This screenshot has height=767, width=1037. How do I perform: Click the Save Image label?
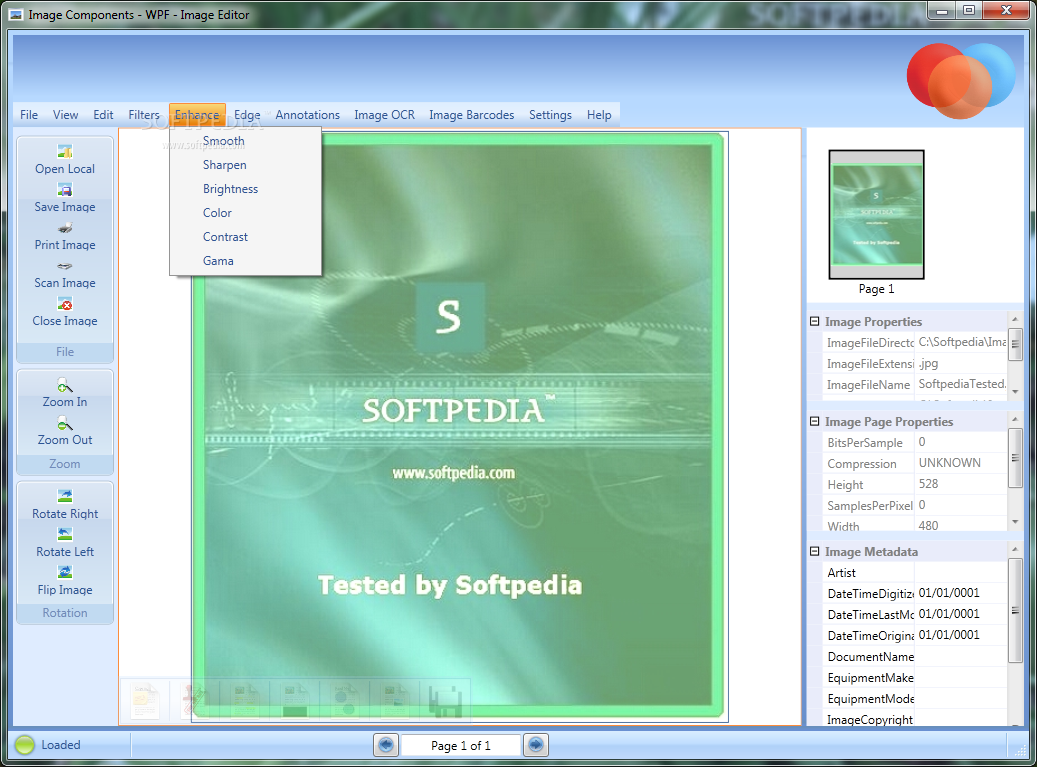(65, 207)
